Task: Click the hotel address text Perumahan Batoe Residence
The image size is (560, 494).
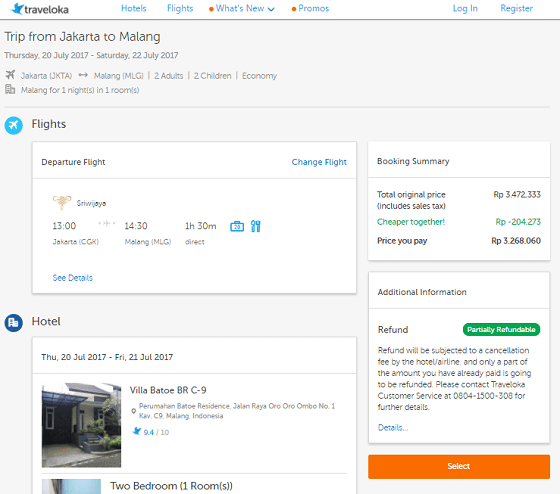Action: (x=237, y=411)
